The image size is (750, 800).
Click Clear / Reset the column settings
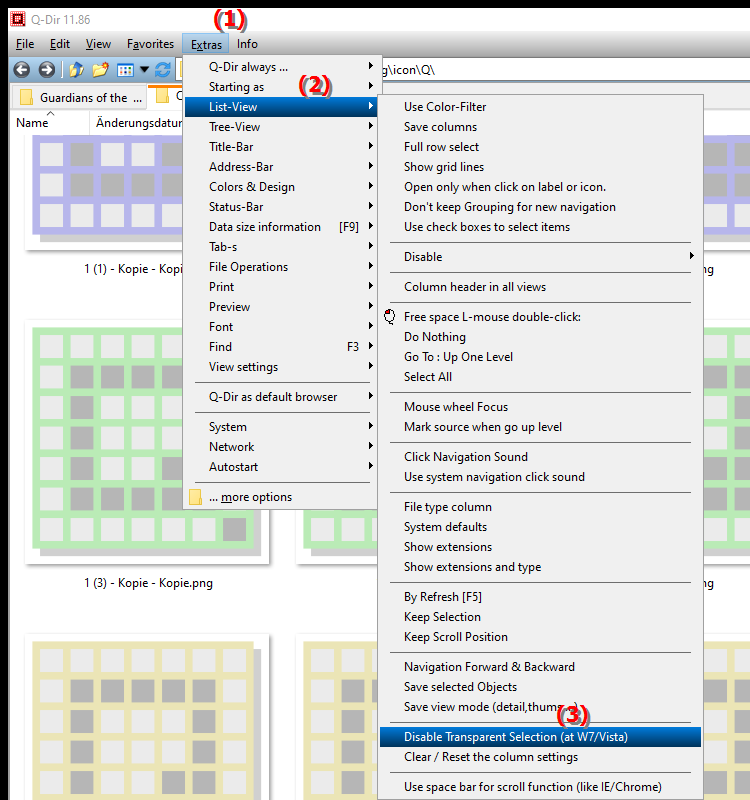[540, 757]
